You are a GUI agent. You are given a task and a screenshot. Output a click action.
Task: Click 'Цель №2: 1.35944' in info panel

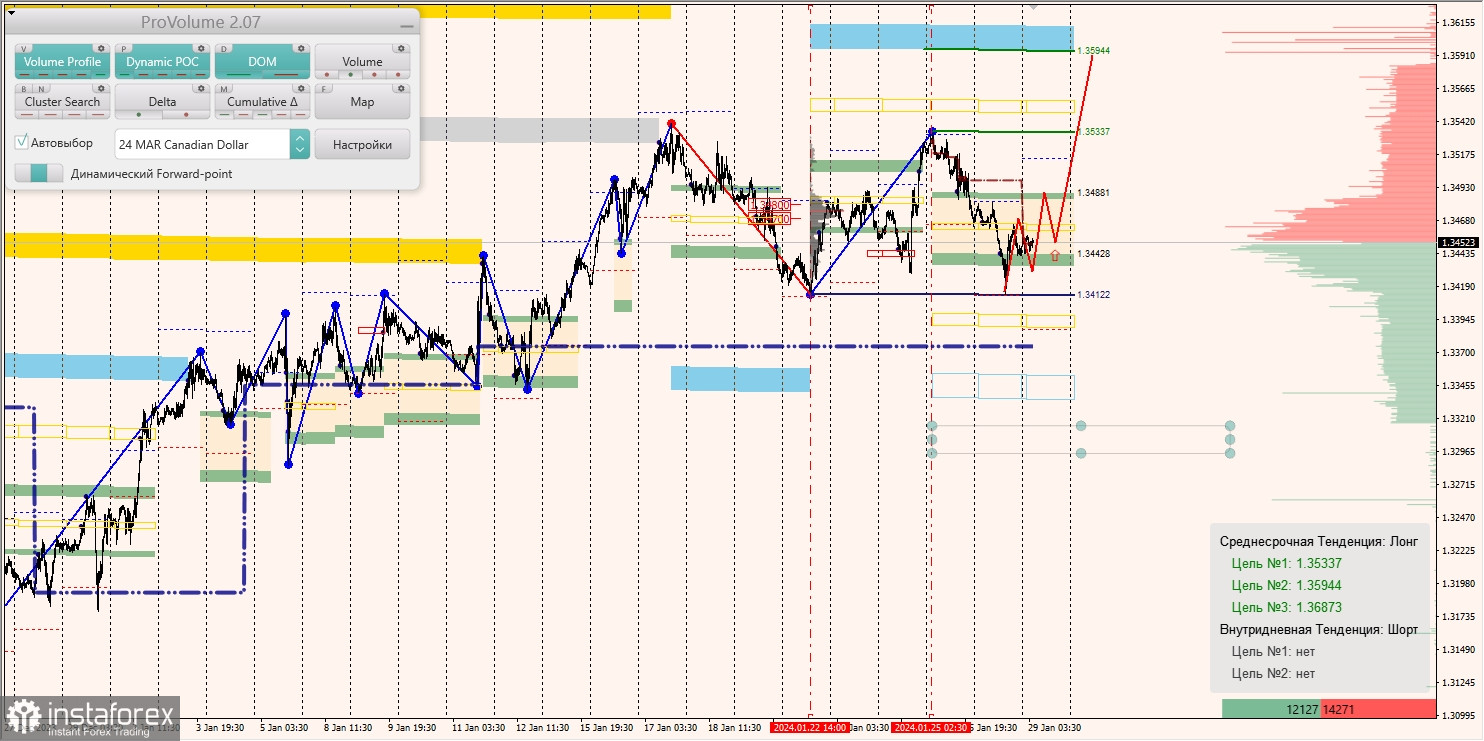coord(1286,585)
